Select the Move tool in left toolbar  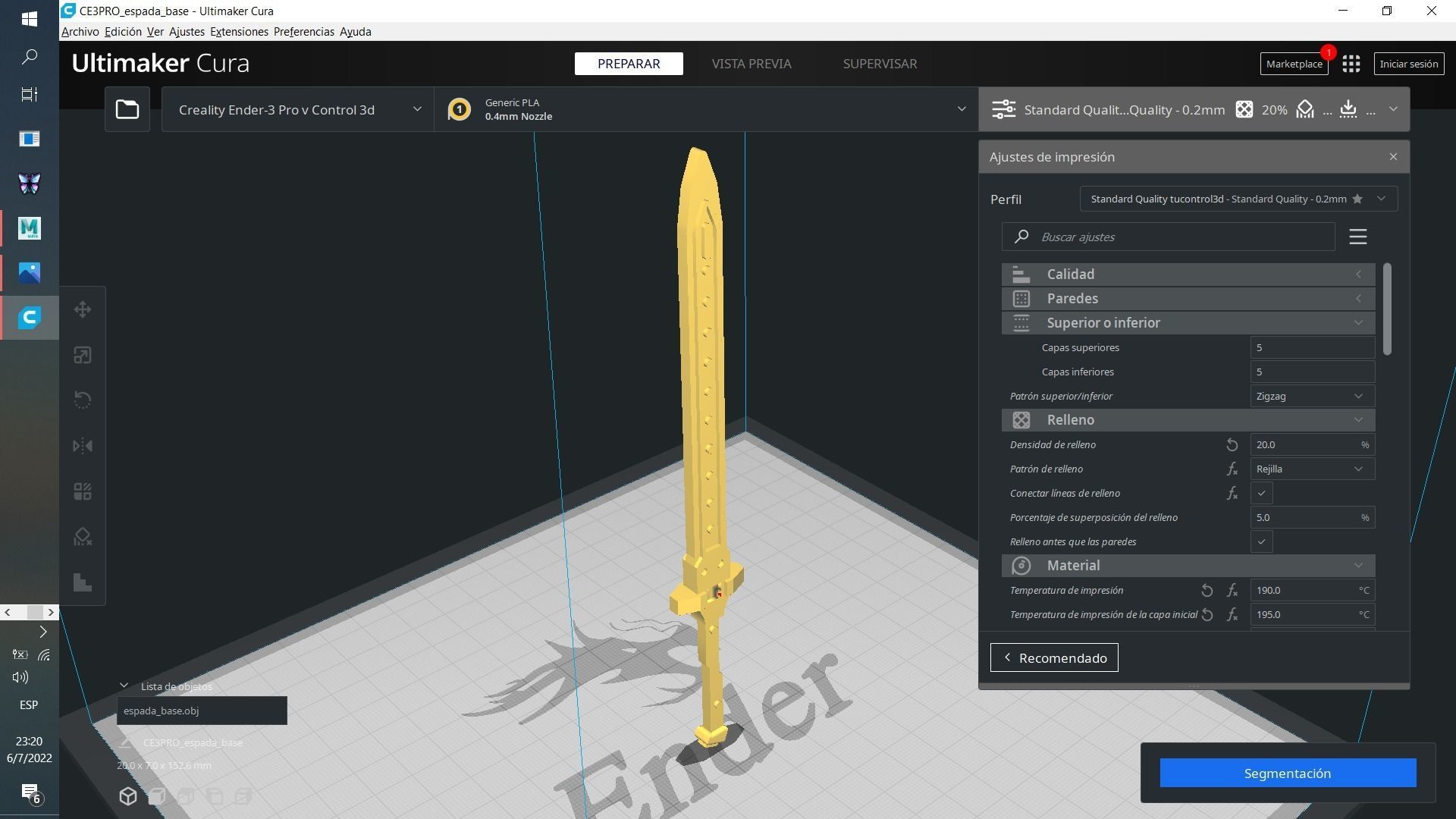(x=83, y=309)
